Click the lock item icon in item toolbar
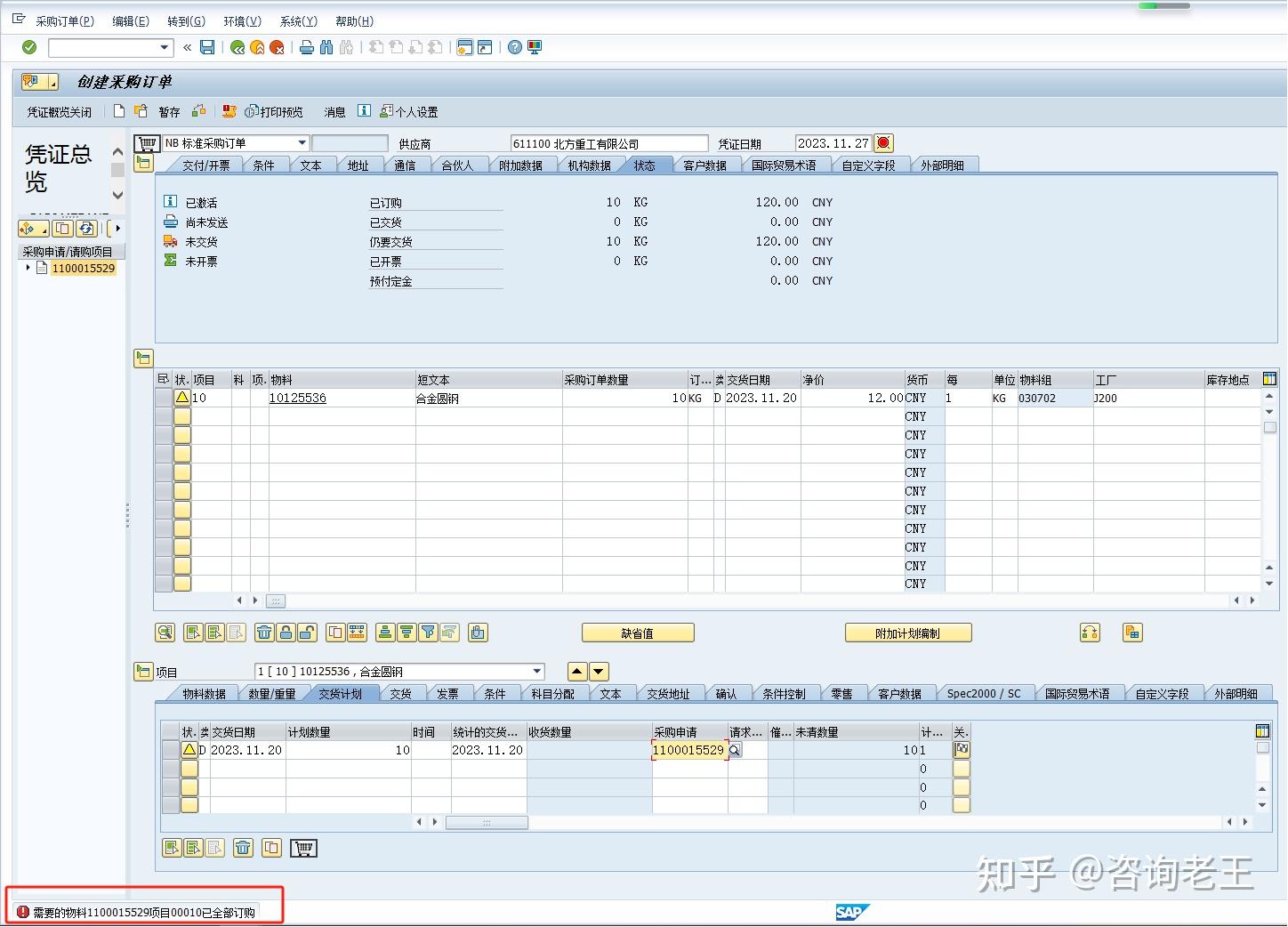 (286, 633)
